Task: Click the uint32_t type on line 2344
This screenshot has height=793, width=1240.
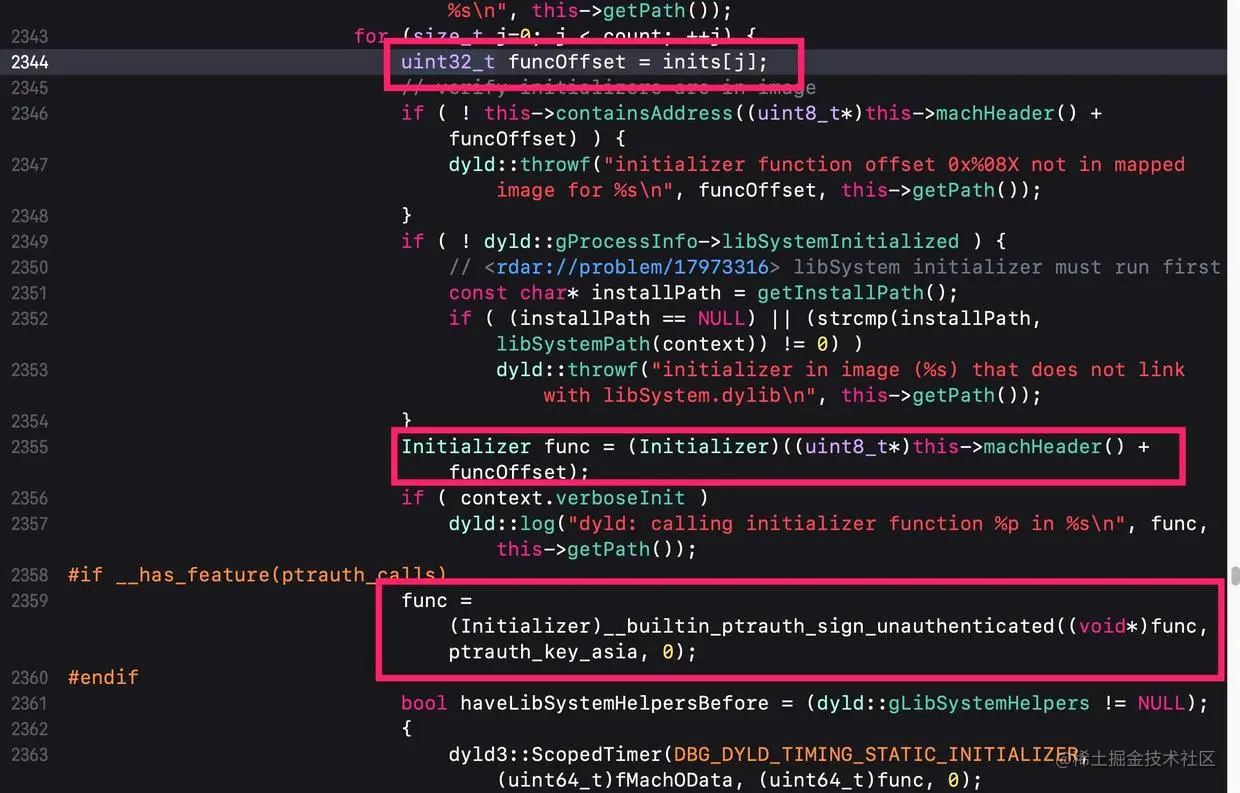Action: click(448, 62)
